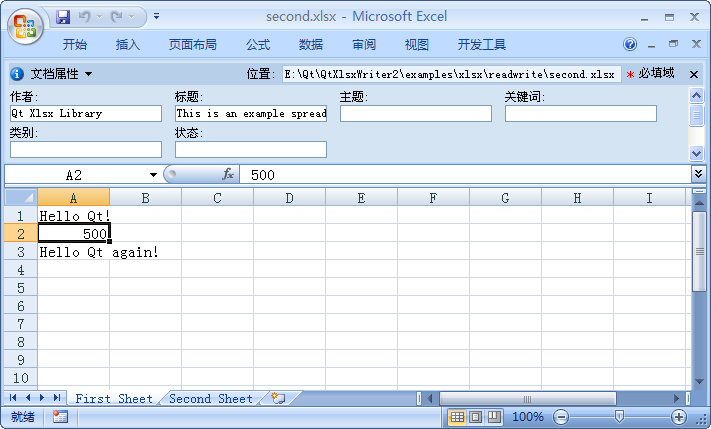Screen dimensions: 711x429
Task: Click the Insert Worksheet tab icon
Action: tap(277, 398)
